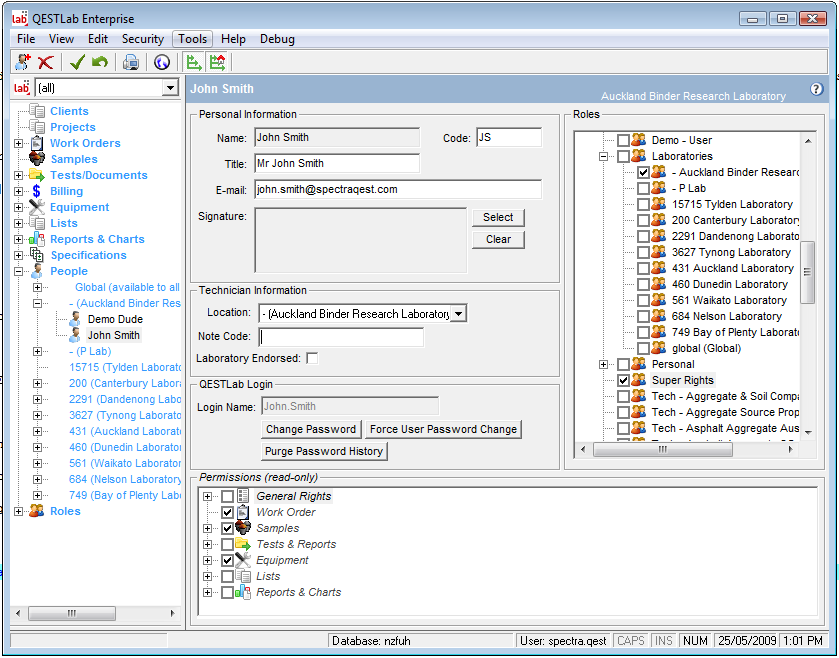The height and width of the screenshot is (658, 839).
Task: Click the Change Password button
Action: click(x=311, y=429)
